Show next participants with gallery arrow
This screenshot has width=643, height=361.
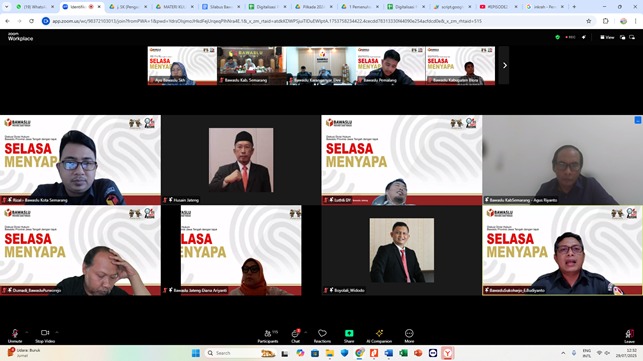pyautogui.click(x=505, y=66)
